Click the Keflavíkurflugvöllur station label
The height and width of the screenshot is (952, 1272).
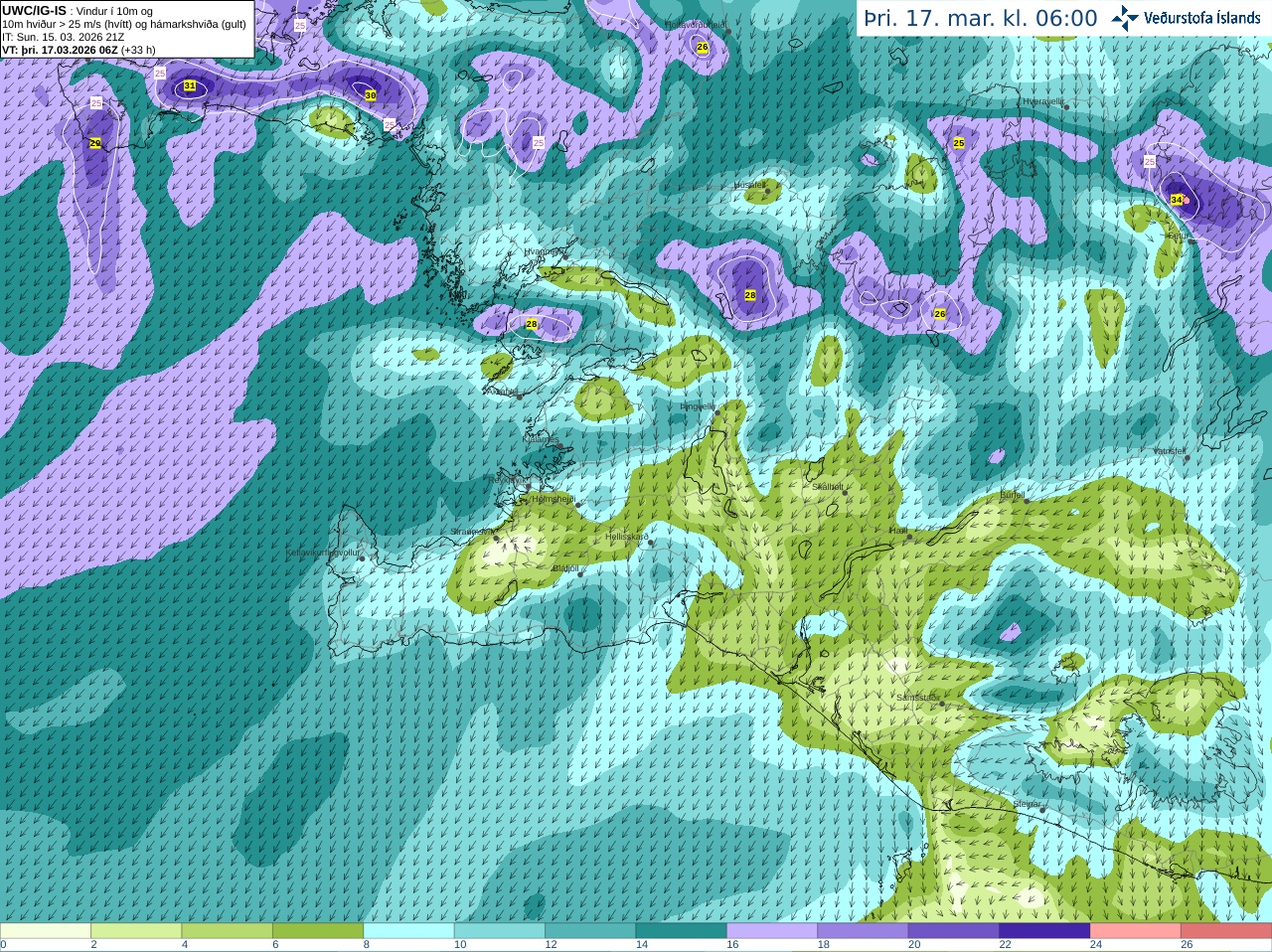click(322, 553)
